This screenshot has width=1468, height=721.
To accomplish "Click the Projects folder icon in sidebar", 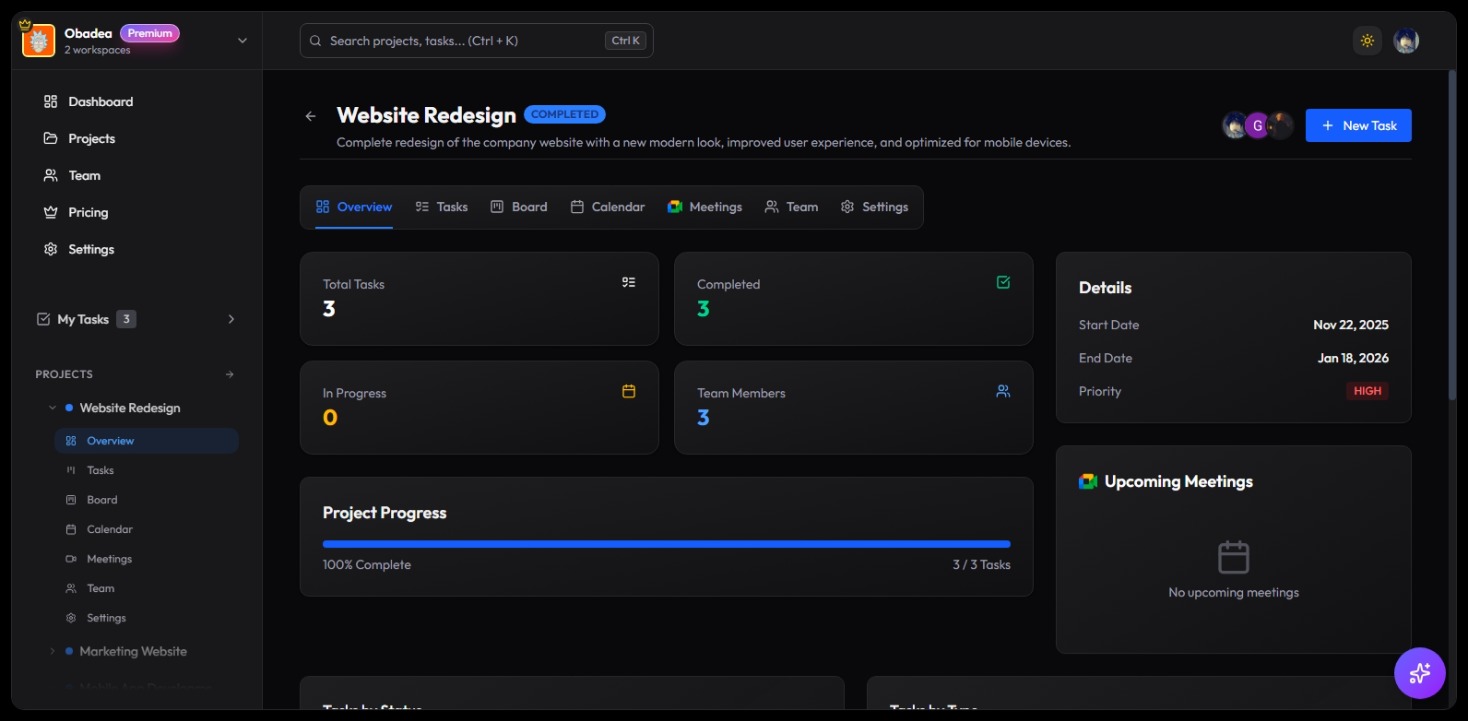I will tap(51, 139).
